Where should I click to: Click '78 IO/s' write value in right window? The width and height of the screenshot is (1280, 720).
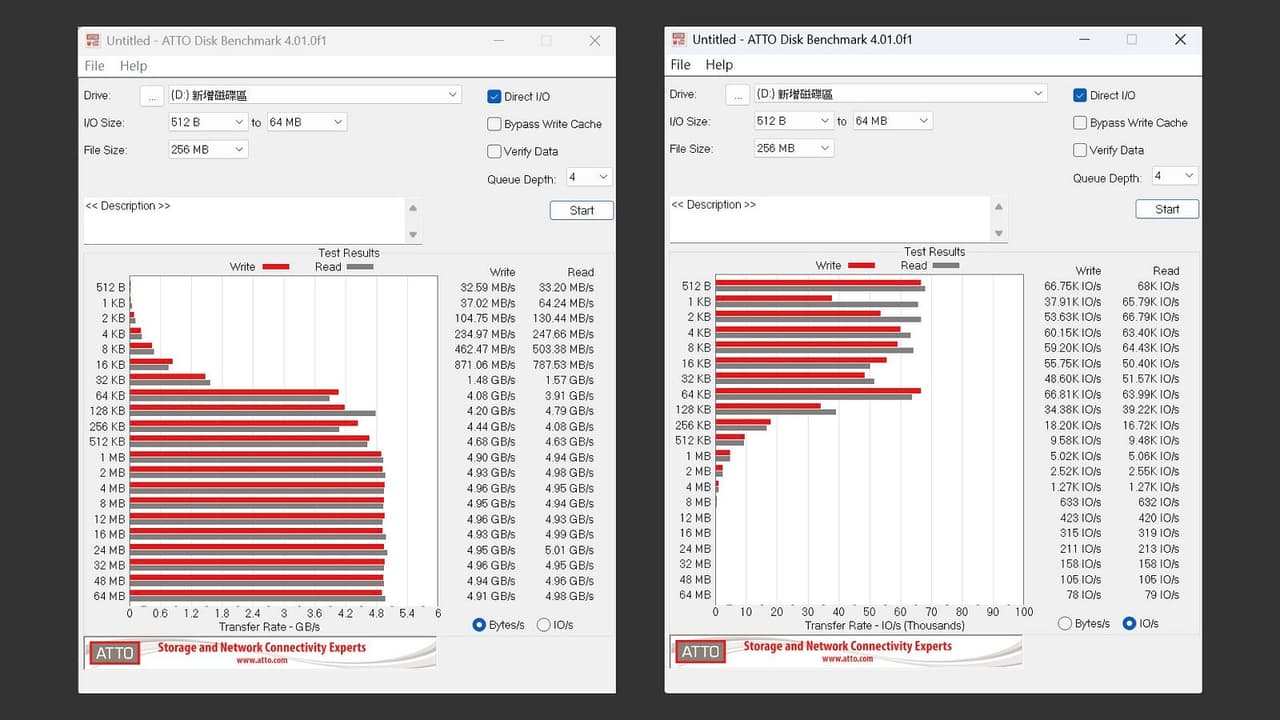[1082, 595]
